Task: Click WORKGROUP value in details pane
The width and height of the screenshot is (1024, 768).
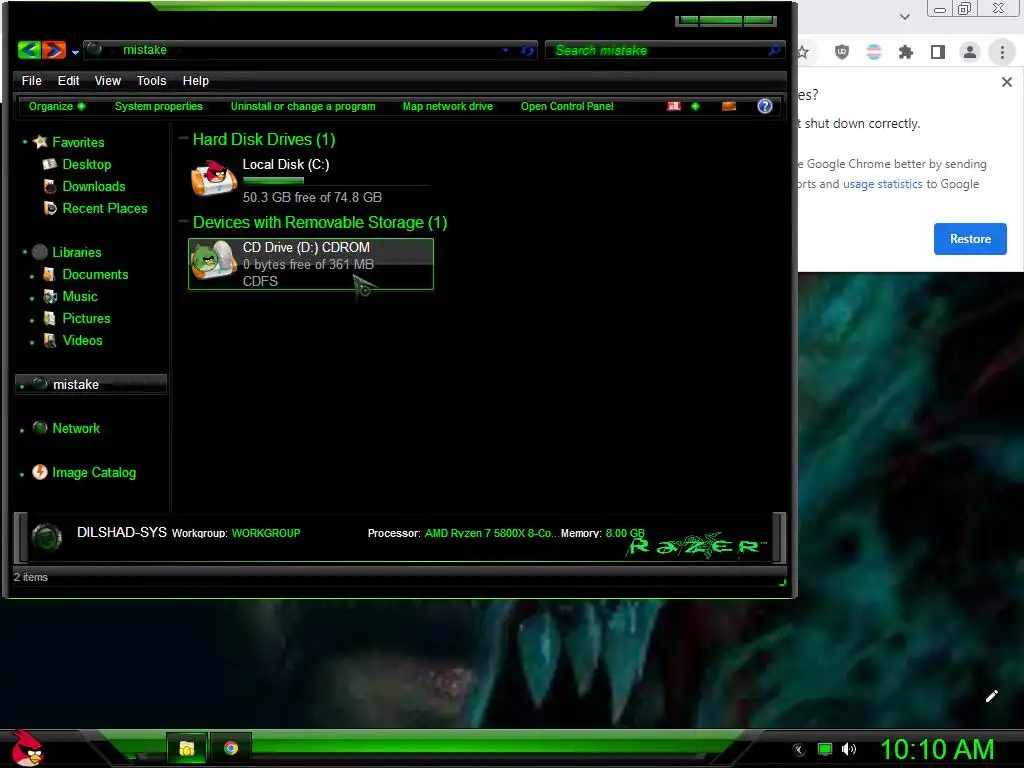Action: tap(266, 533)
